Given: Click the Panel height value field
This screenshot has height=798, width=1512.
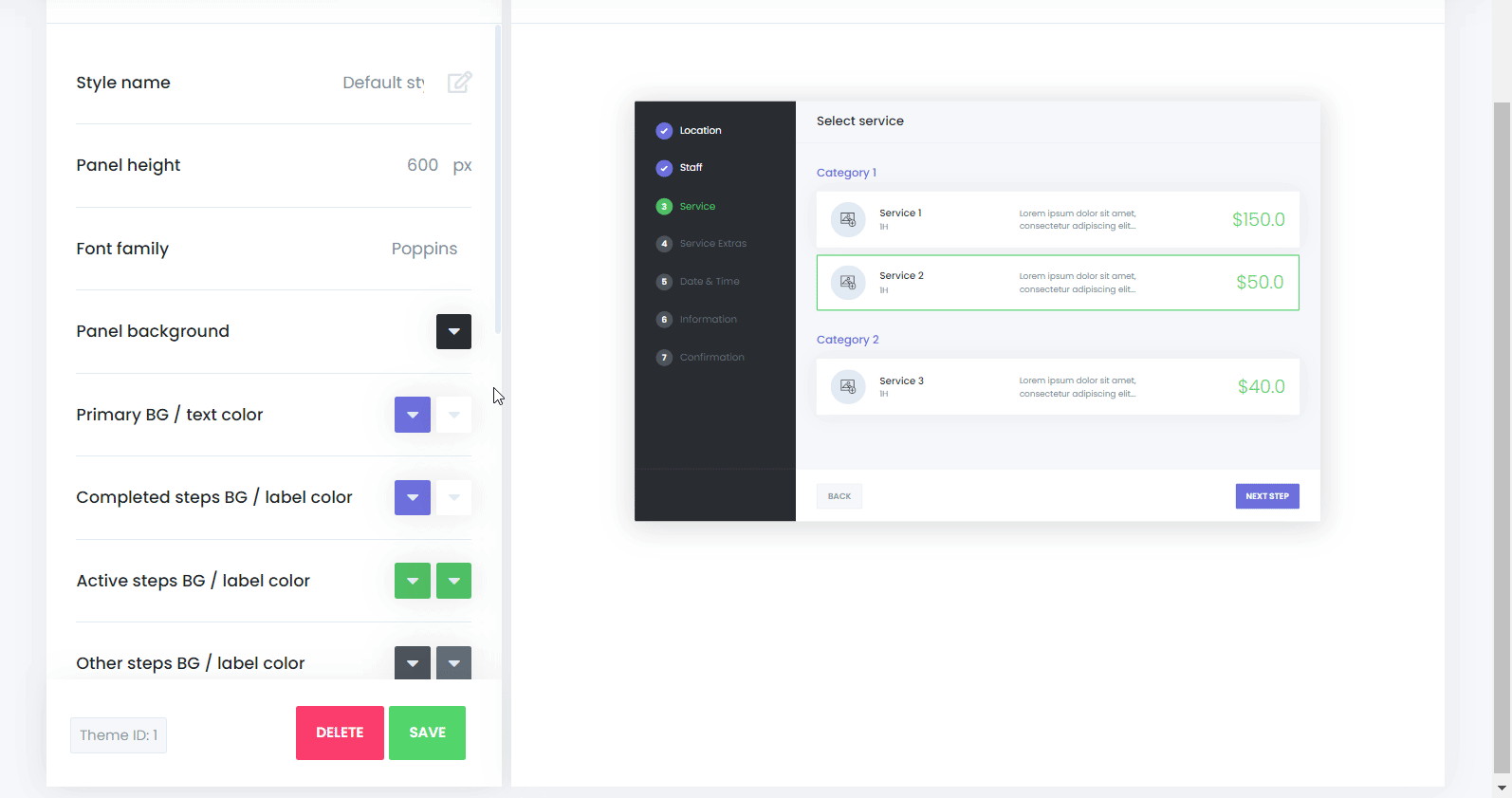Looking at the screenshot, I should click(x=422, y=165).
